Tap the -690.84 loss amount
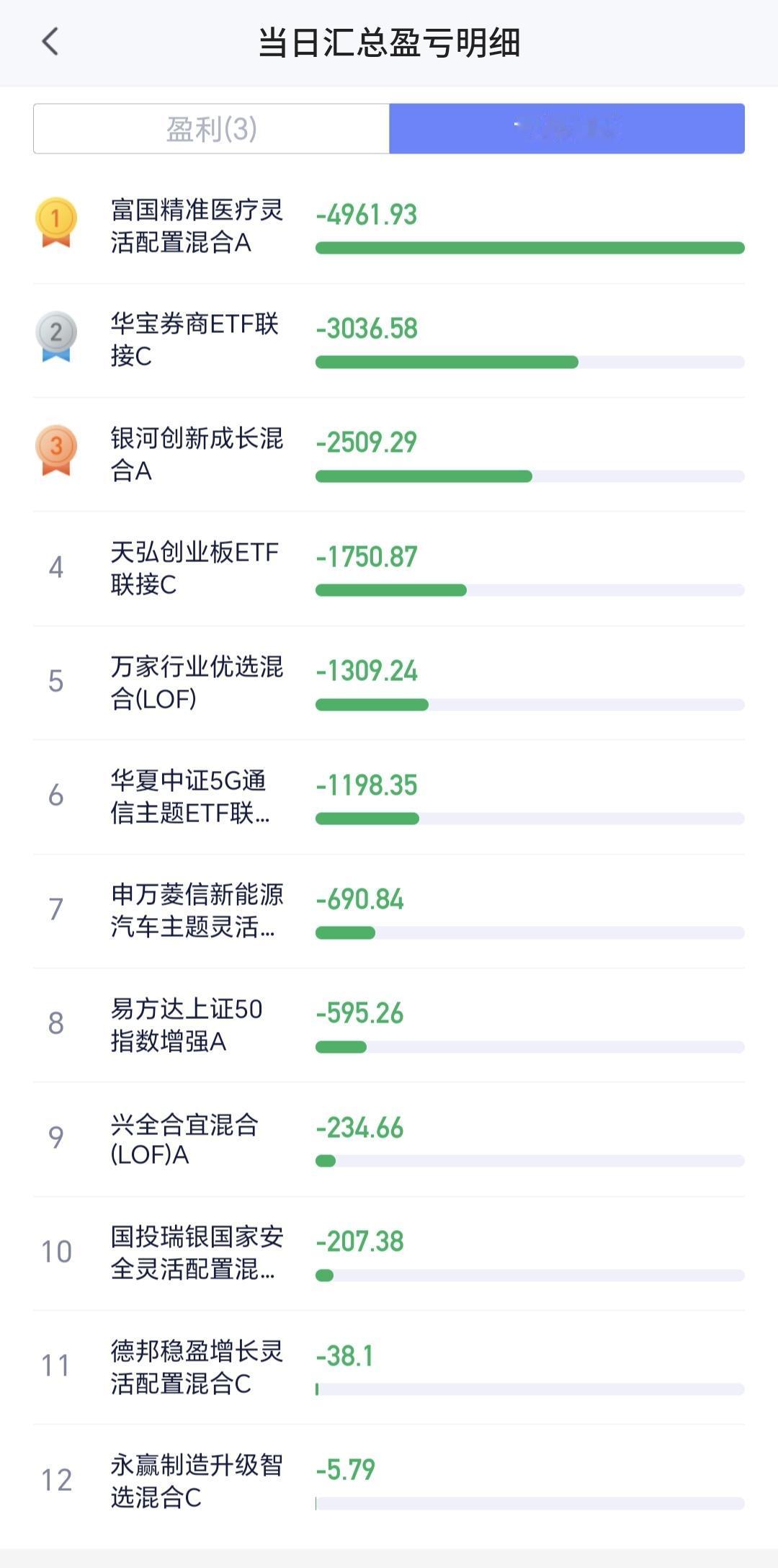The image size is (778, 1568). (x=359, y=899)
